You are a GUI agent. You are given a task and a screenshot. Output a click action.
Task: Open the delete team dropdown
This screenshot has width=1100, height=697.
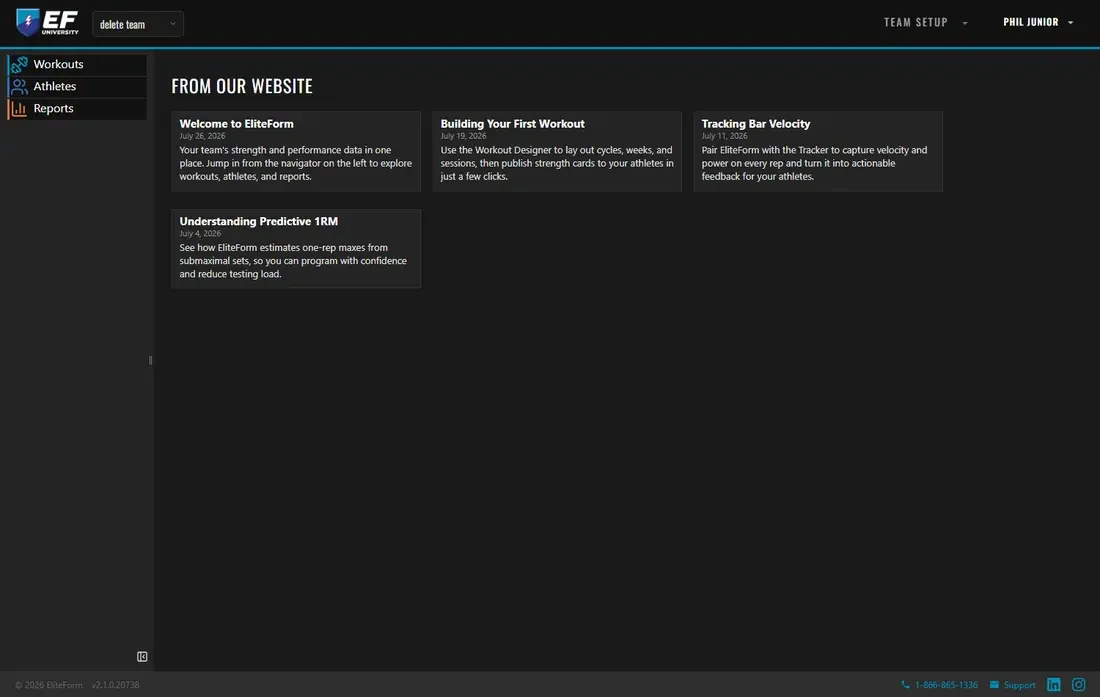138,24
